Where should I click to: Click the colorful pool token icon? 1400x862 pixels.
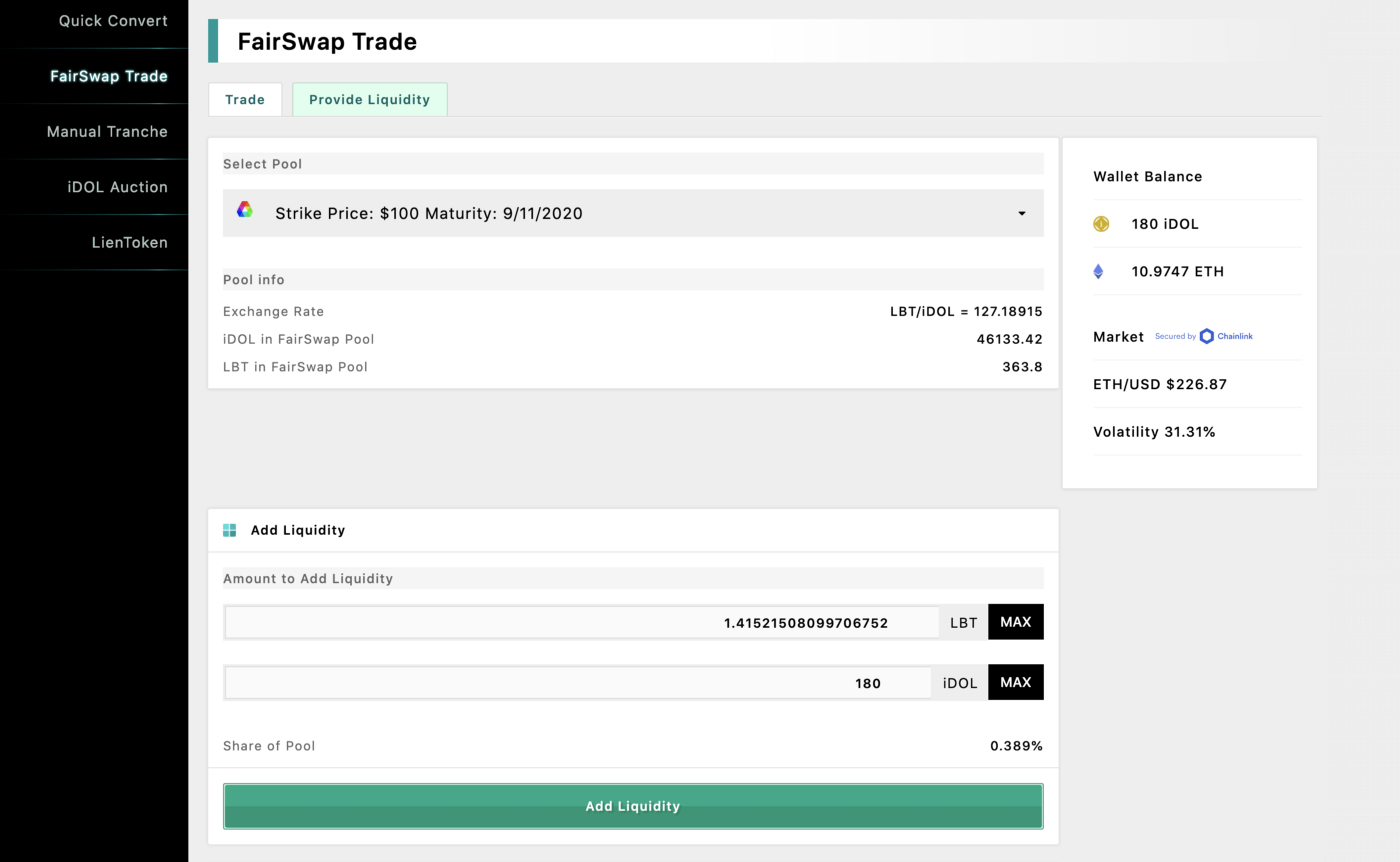pyautogui.click(x=245, y=210)
